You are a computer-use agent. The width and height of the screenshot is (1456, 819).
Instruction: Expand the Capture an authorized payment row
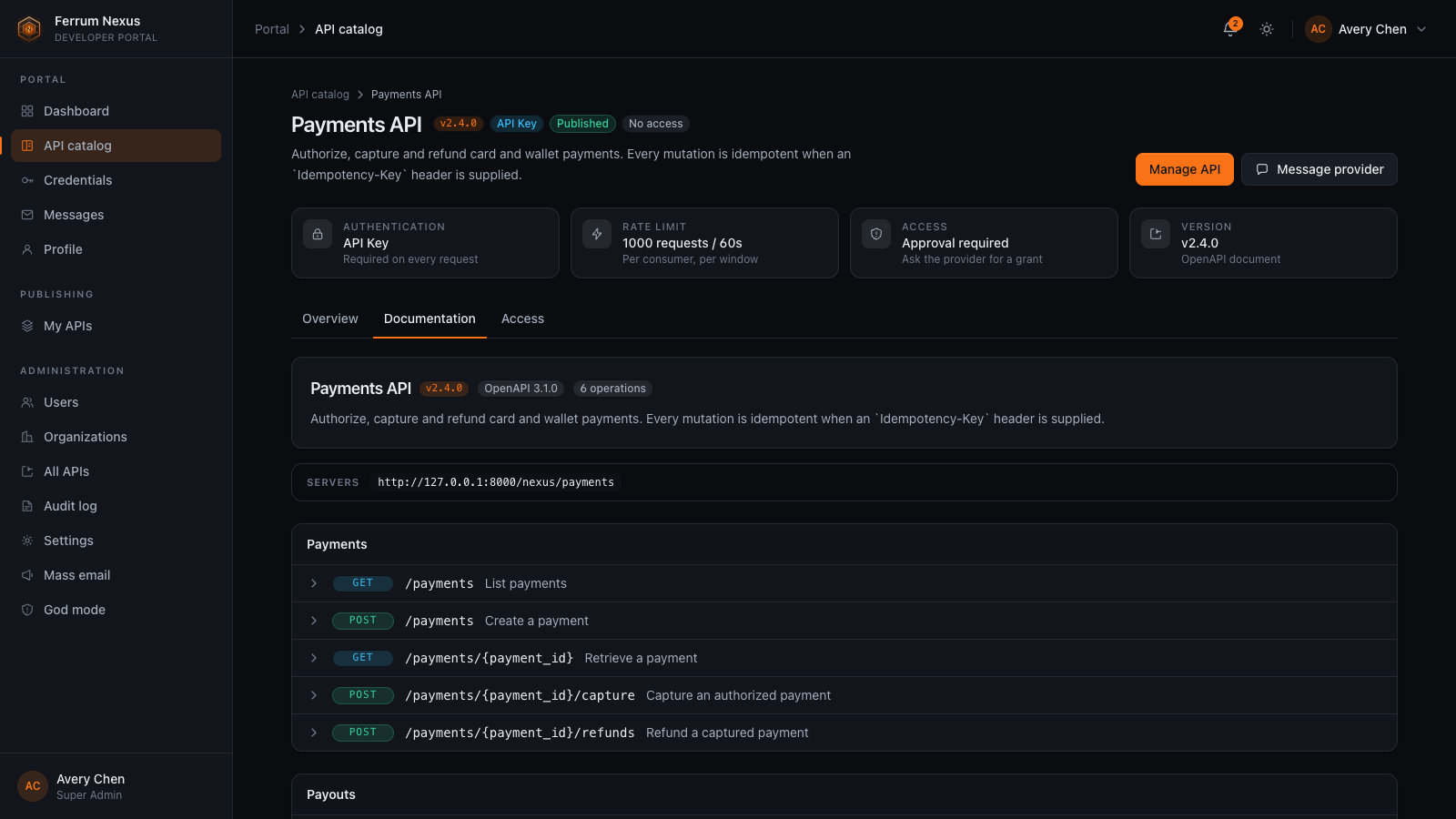tap(844, 695)
